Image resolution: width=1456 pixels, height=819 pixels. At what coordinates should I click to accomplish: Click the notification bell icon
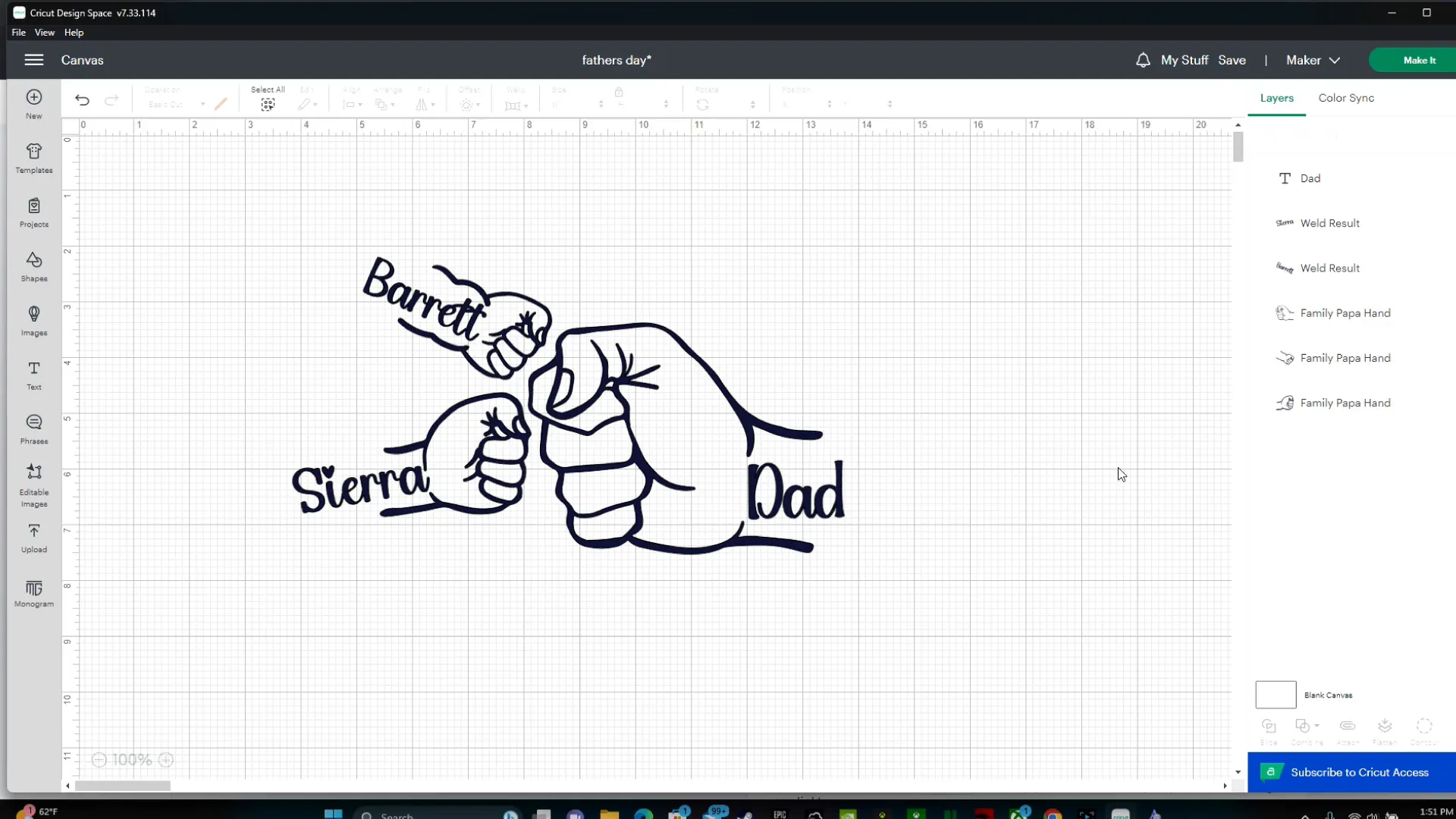click(x=1141, y=60)
